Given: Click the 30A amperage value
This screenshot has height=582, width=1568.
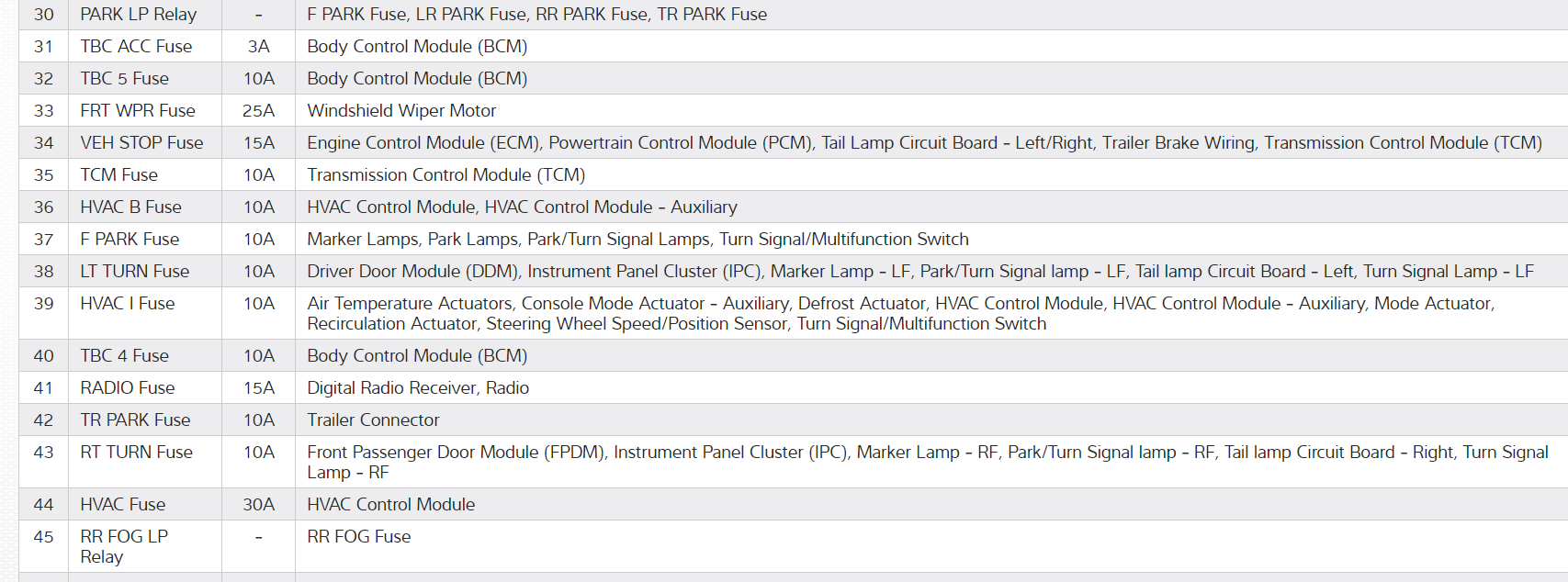Looking at the screenshot, I should (x=258, y=505).
